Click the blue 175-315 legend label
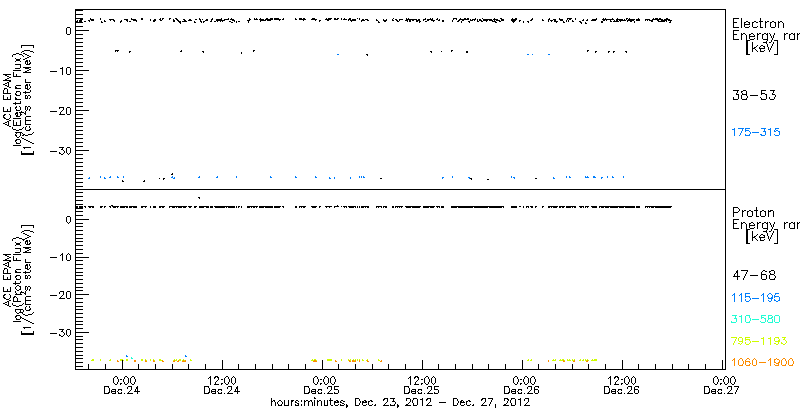The width and height of the screenshot is (800, 410). coord(756,133)
